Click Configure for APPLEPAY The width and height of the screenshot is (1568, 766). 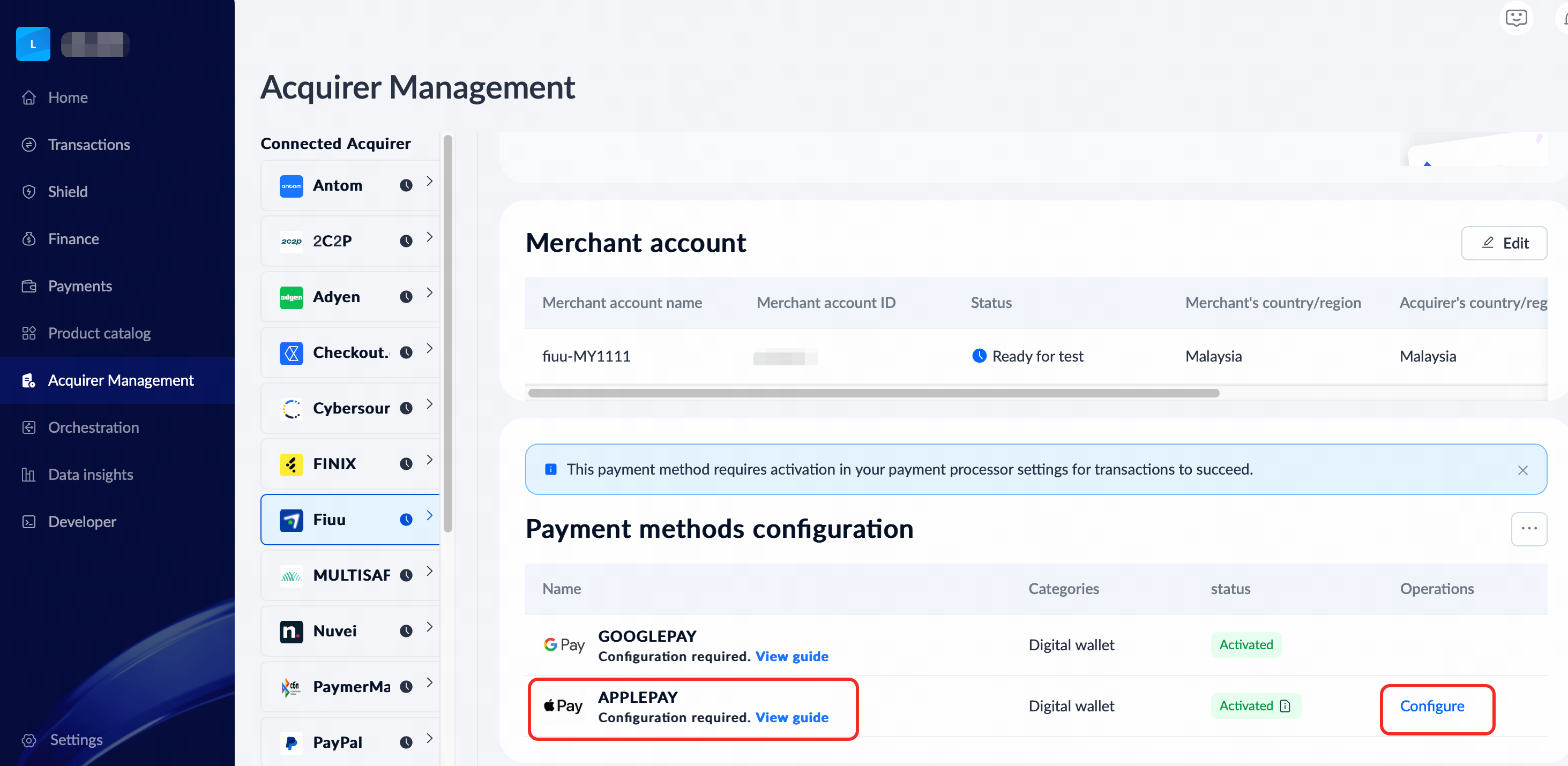(1432, 706)
